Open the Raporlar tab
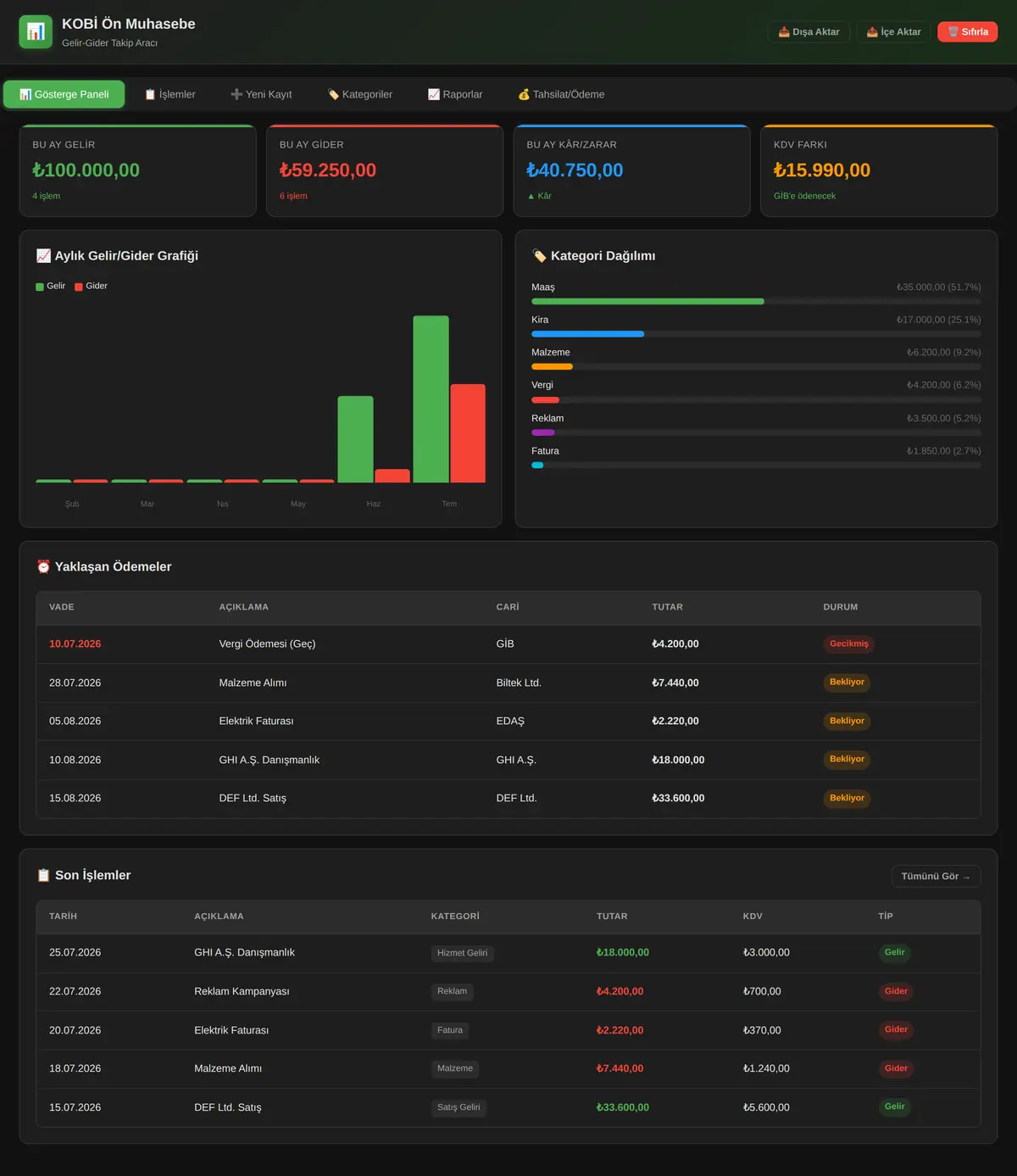This screenshot has width=1017, height=1176. (455, 94)
